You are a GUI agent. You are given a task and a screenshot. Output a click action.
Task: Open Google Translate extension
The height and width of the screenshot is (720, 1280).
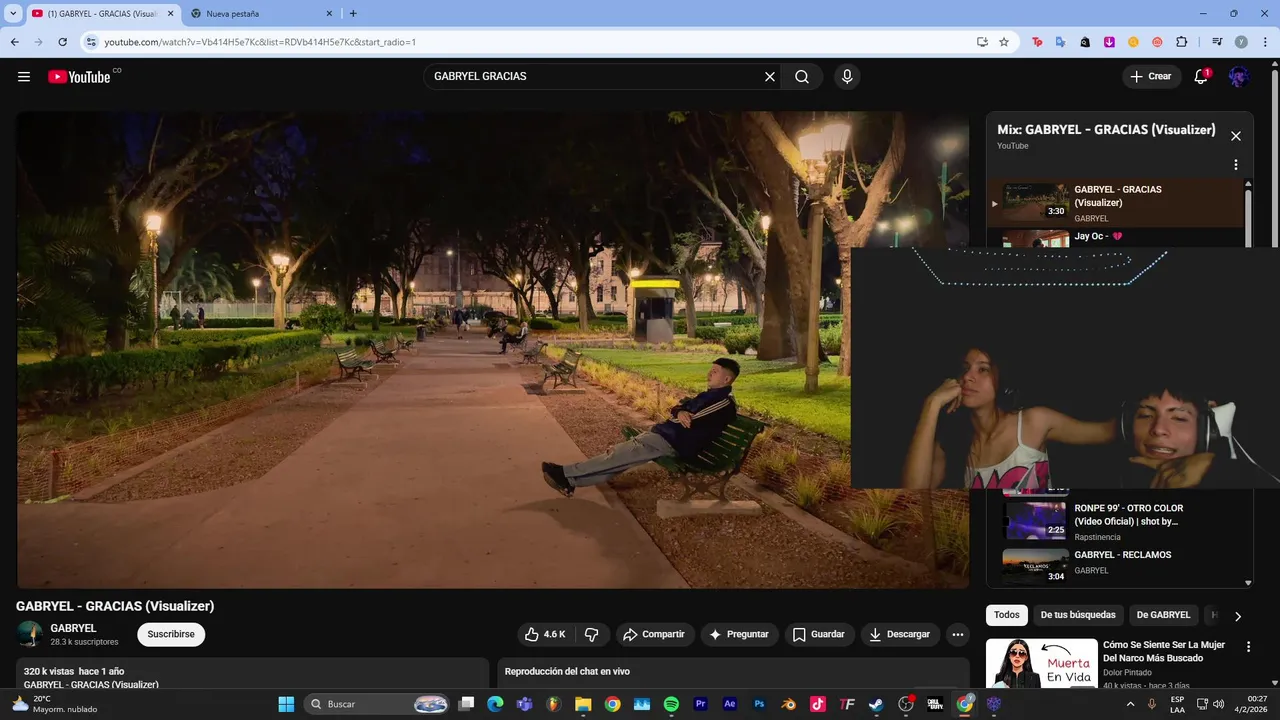(1061, 42)
